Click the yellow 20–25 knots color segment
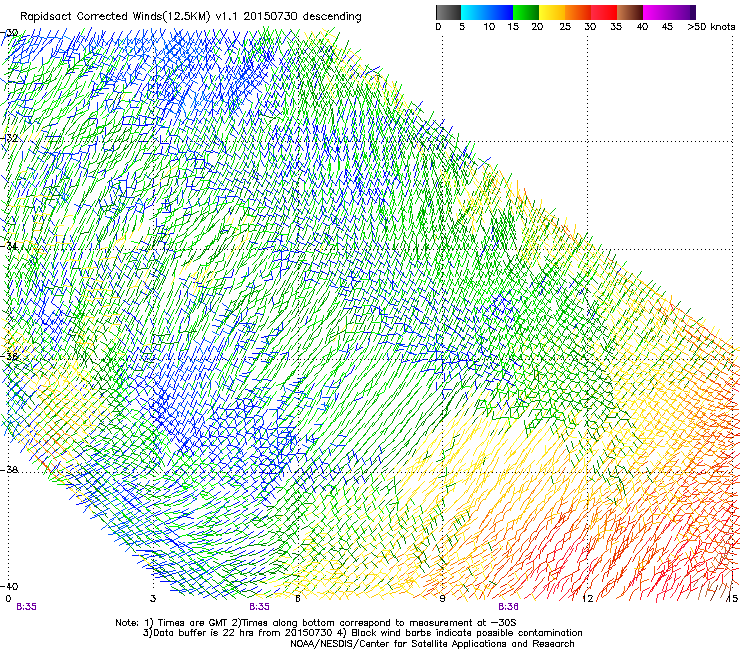The height and width of the screenshot is (650, 740). click(552, 13)
